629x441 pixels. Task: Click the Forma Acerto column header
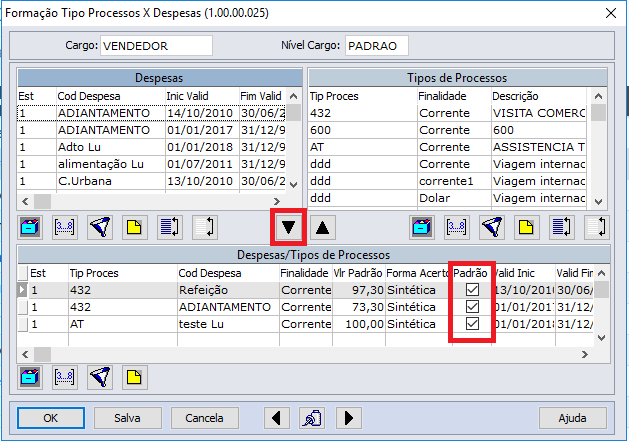(418, 273)
